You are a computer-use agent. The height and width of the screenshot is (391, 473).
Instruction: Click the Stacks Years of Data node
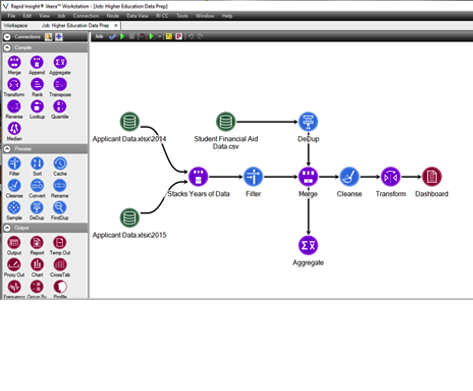[198, 177]
